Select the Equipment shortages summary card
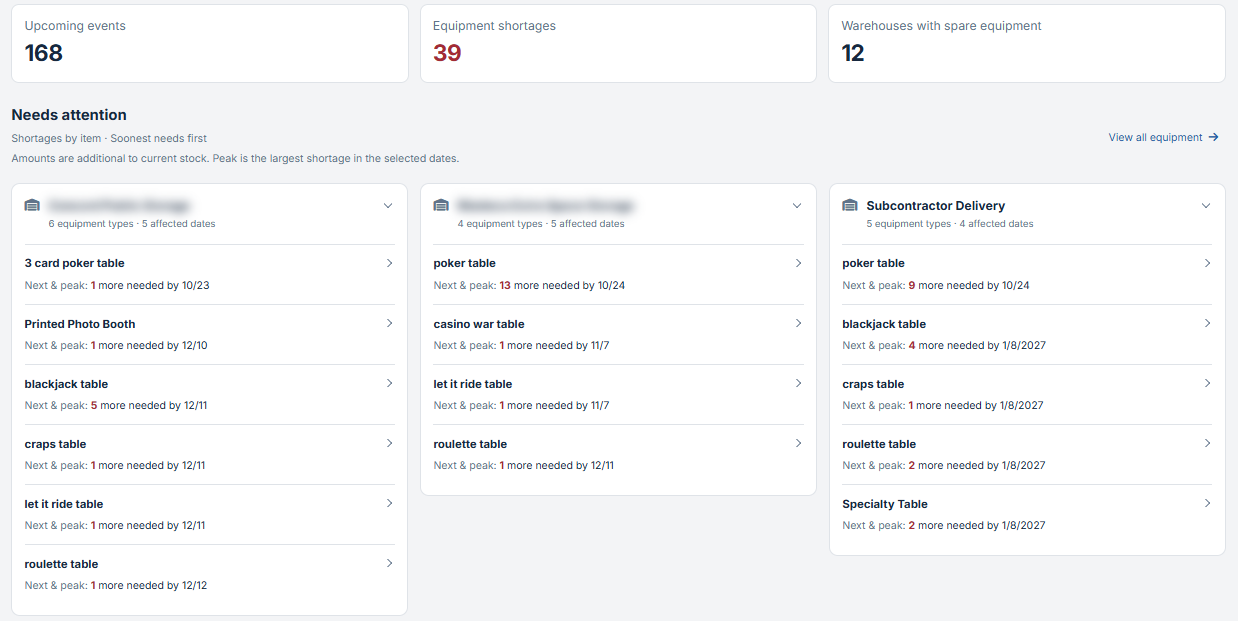This screenshot has height=621, width=1238. coord(618,43)
